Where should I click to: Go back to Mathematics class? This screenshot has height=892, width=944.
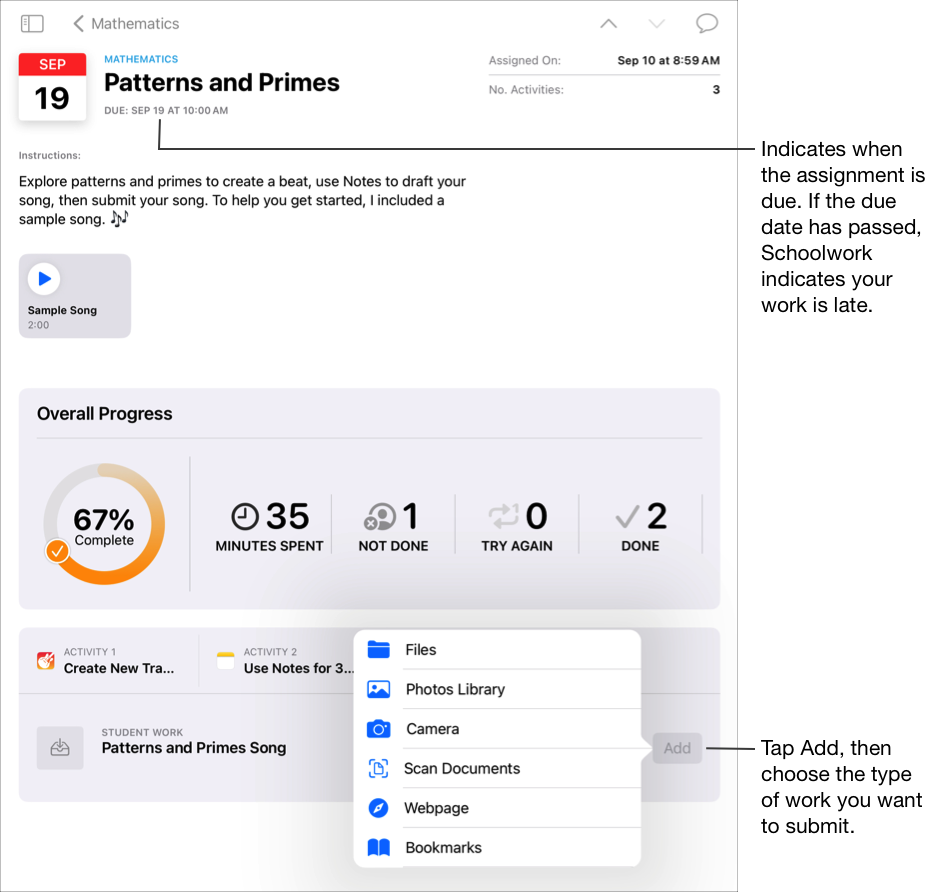pos(125,23)
